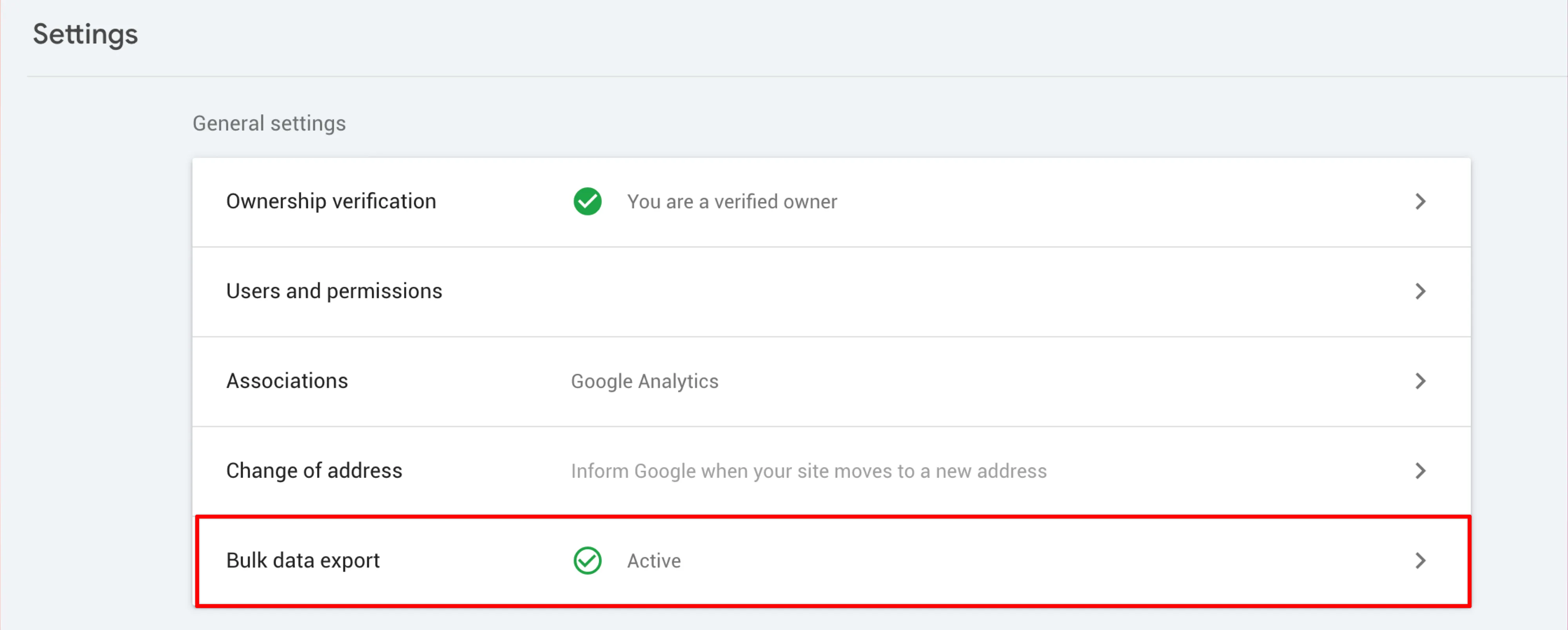Viewport: 1568px width, 630px height.
Task: Click empty area of Bulk data export row
Action: click(x=1035, y=561)
